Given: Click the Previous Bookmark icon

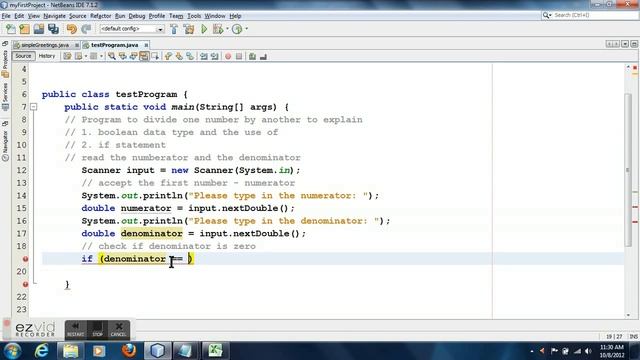Looking at the screenshot, I should point(168,56).
